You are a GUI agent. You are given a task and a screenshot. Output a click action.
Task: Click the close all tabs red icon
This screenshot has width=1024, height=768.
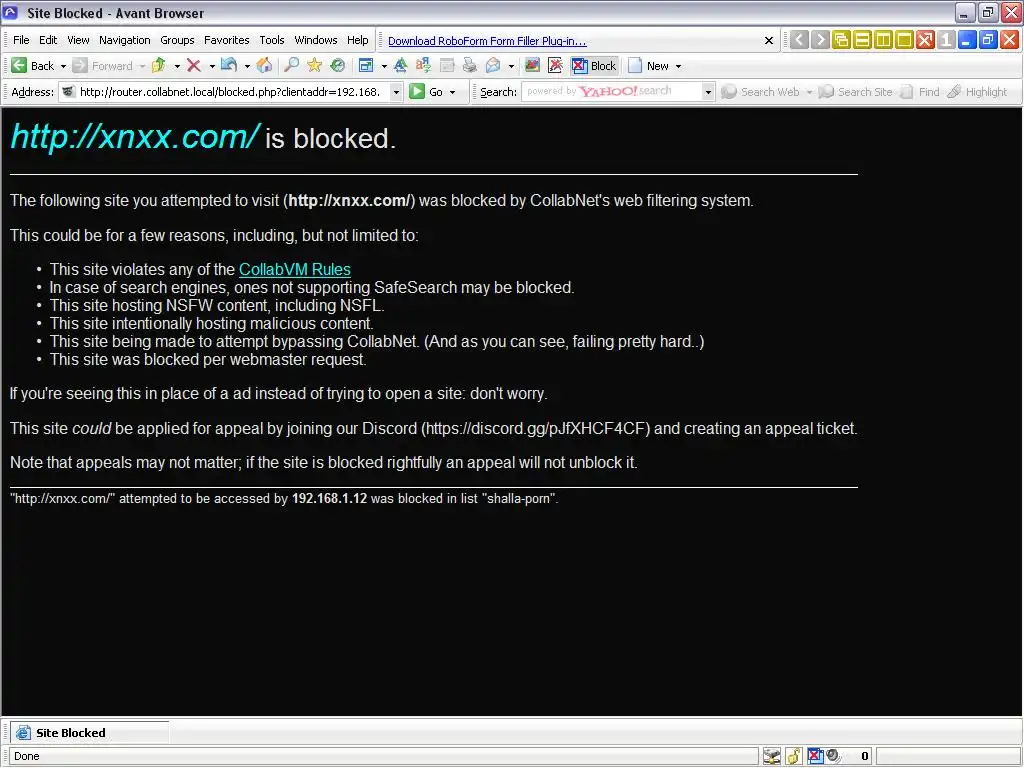(x=925, y=40)
